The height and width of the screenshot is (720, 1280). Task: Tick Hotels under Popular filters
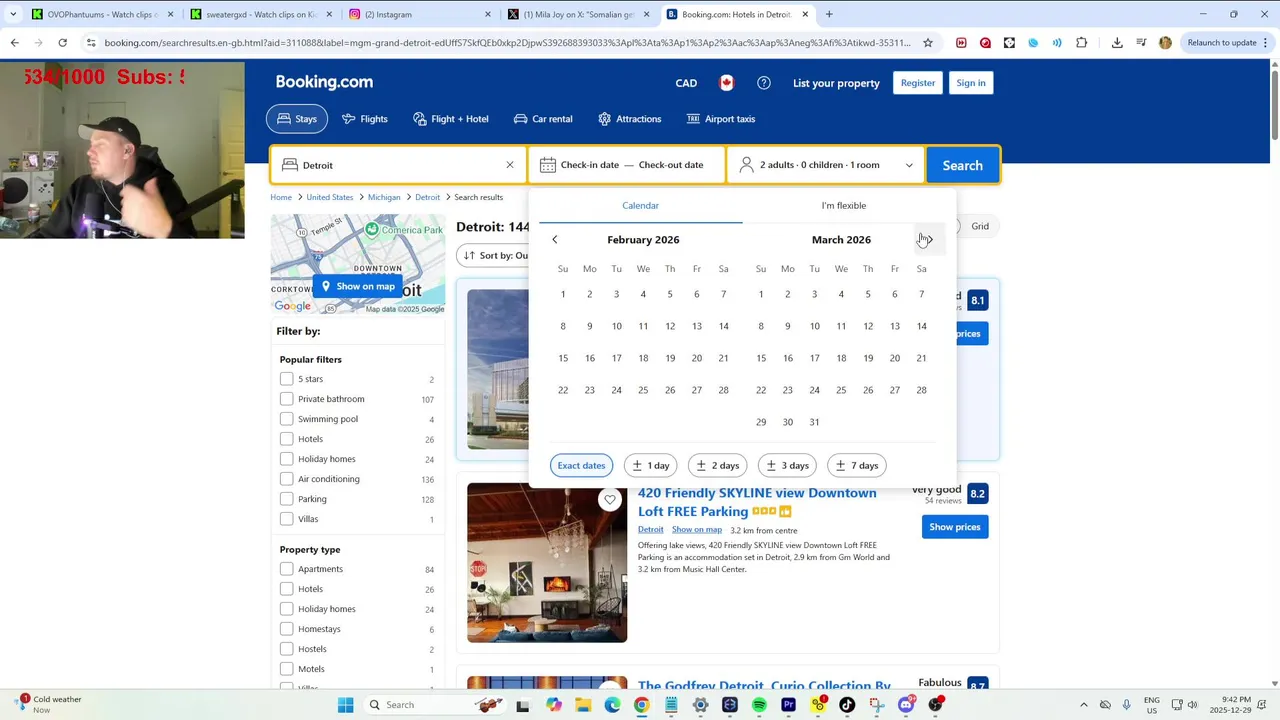click(287, 439)
